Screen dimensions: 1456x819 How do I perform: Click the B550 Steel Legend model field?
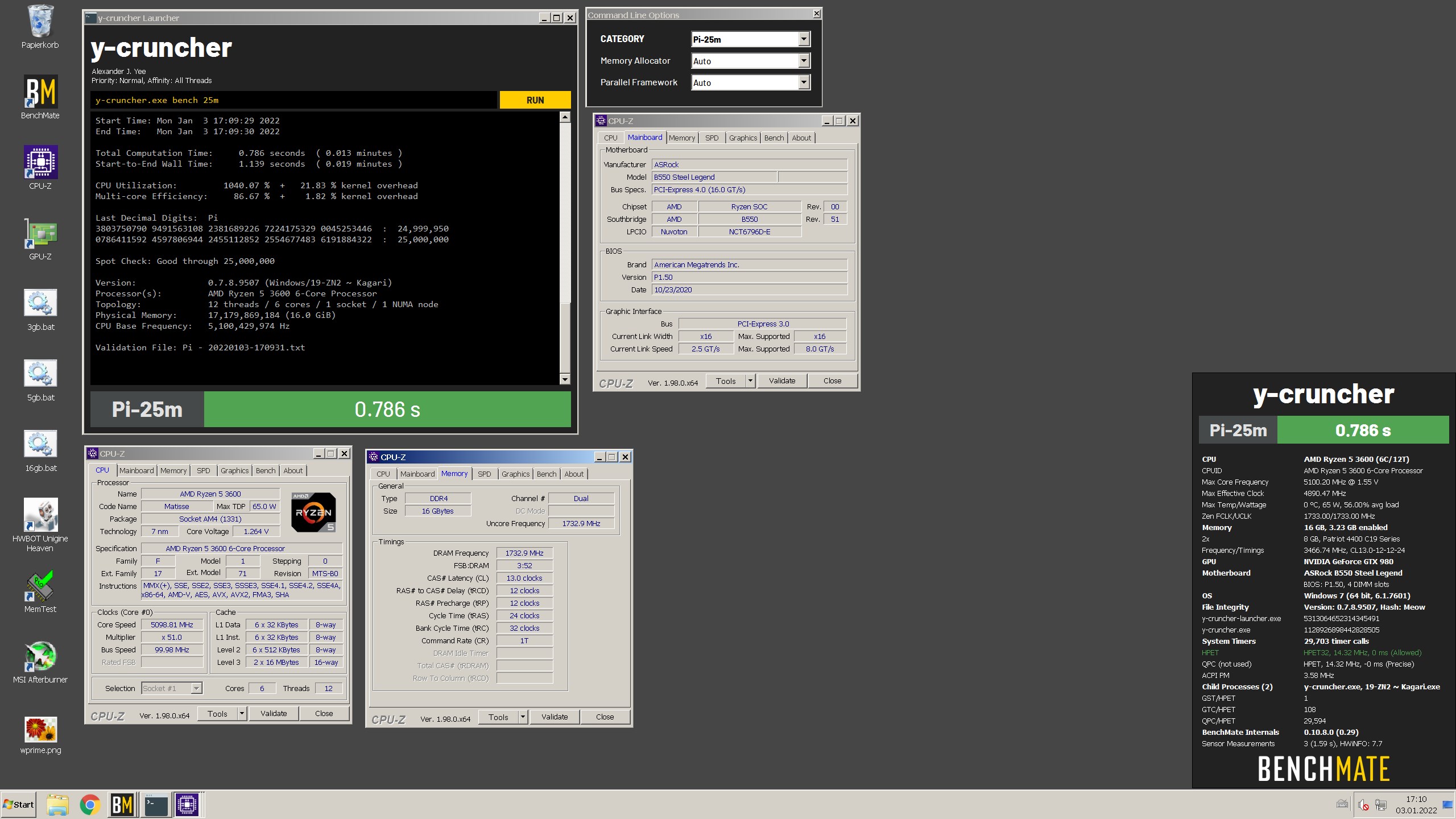714,177
